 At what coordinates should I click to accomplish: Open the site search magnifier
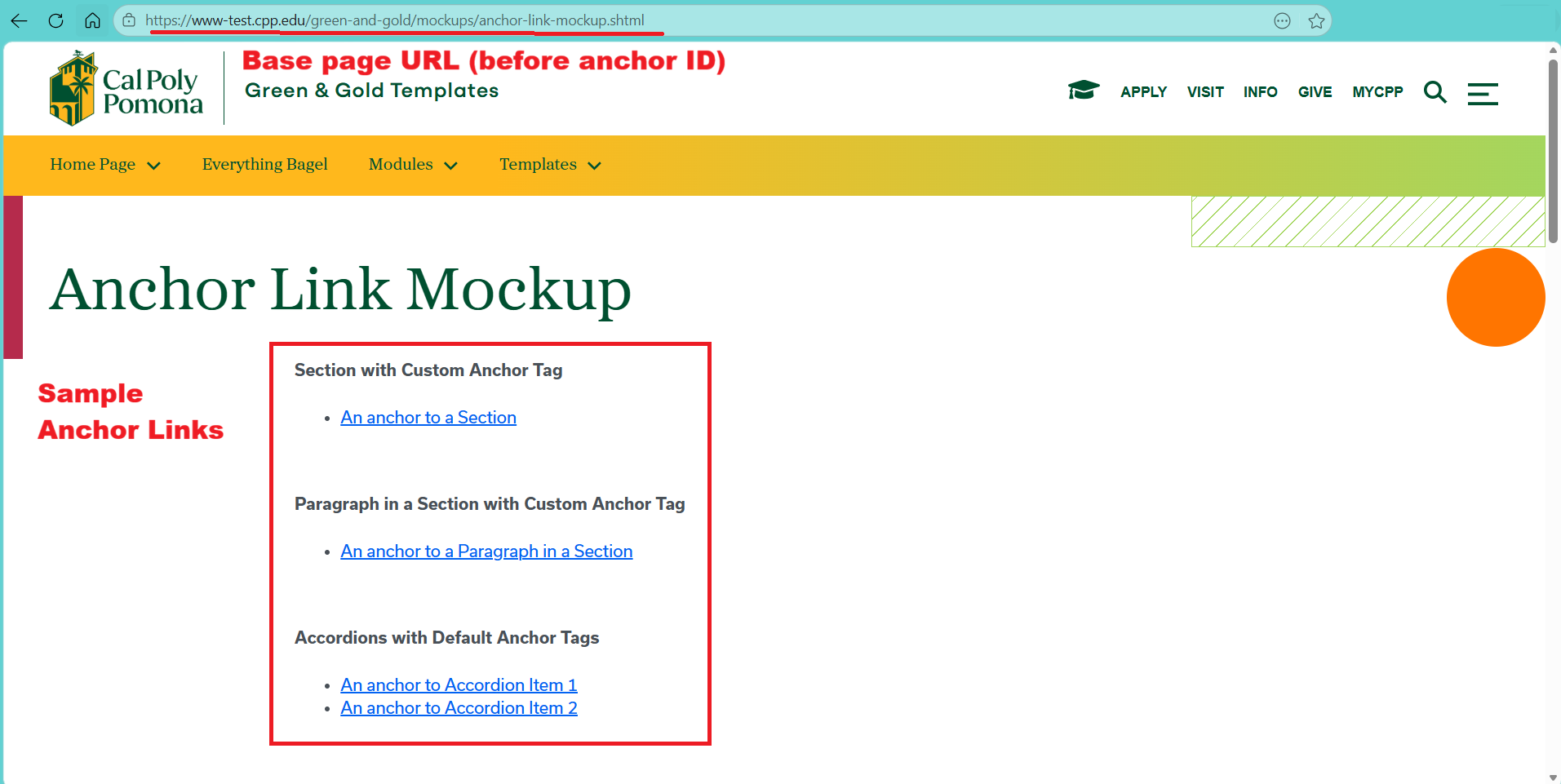(x=1435, y=92)
